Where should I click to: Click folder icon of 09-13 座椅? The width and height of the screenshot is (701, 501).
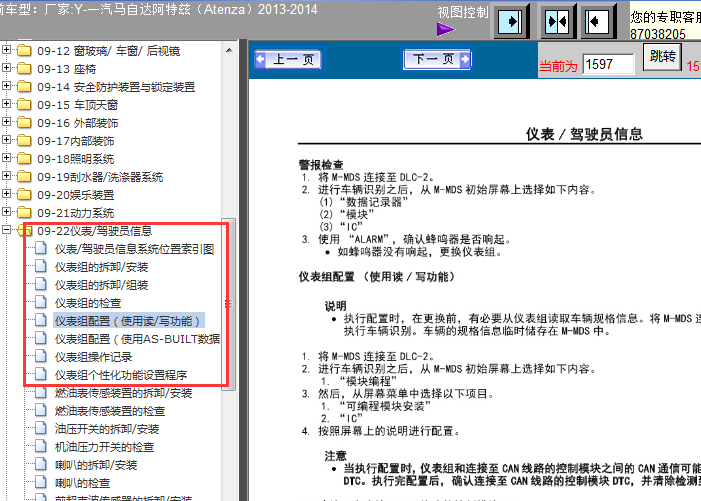tap(24, 68)
